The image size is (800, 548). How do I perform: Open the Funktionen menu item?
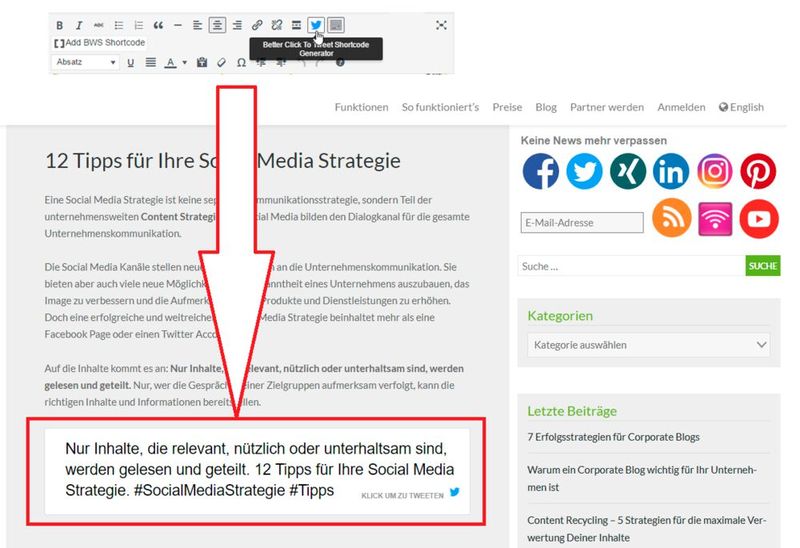(x=361, y=107)
